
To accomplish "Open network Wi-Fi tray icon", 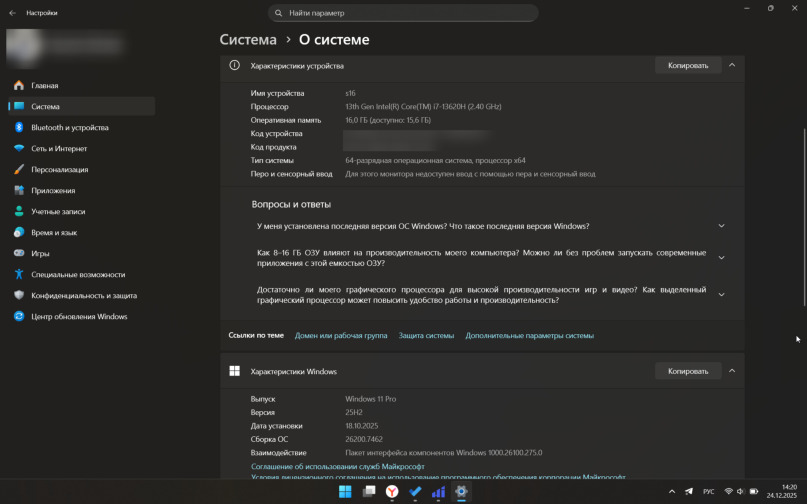I will (728, 492).
